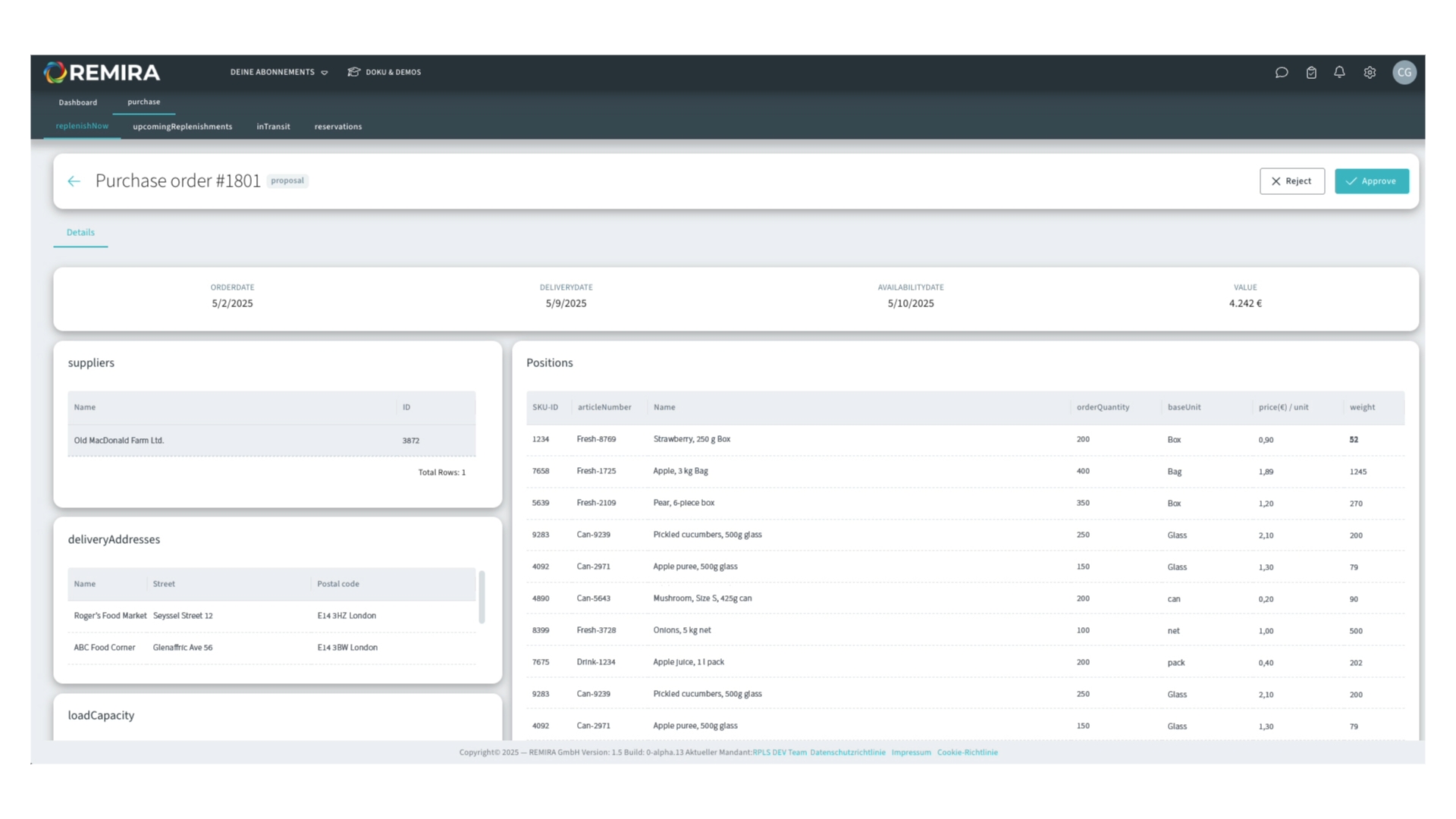Select the inTransit tab

click(273, 127)
